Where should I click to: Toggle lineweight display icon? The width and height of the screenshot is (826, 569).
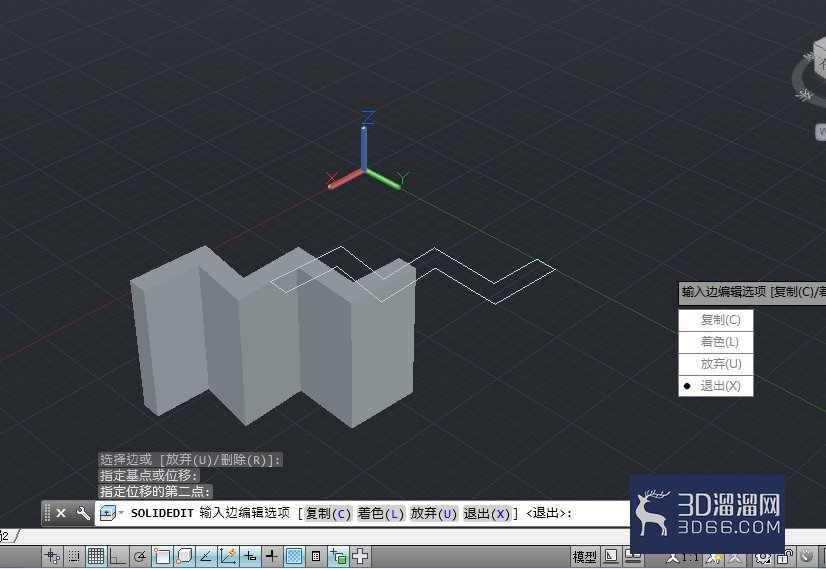272,556
